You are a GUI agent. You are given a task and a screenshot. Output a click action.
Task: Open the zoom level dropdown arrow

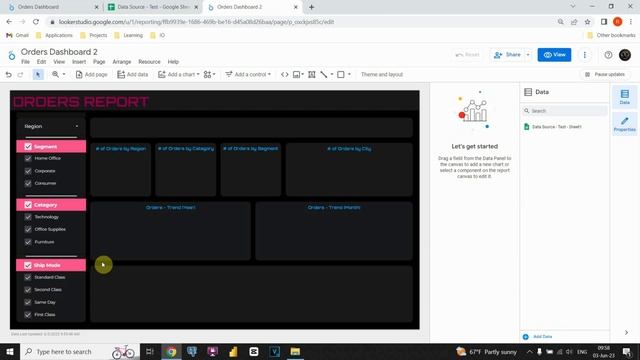click(x=64, y=74)
